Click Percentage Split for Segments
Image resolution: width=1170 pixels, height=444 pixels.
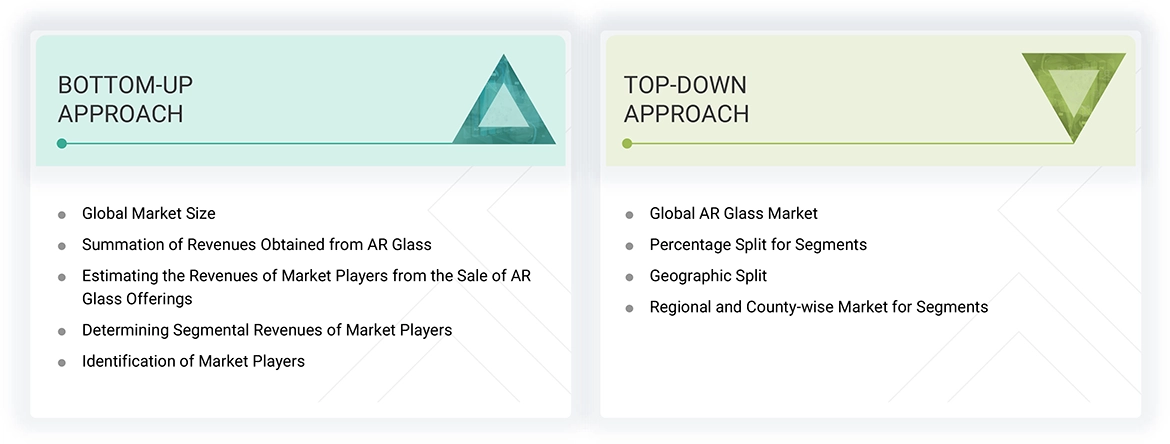click(x=758, y=244)
